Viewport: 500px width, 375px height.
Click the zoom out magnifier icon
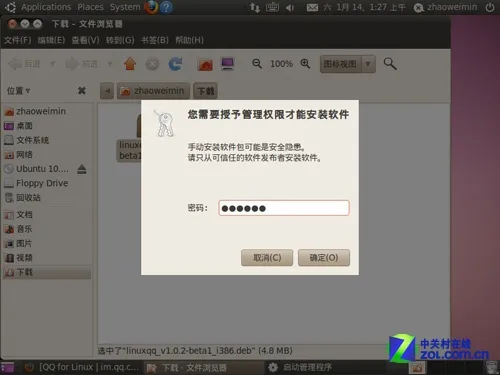coord(257,64)
